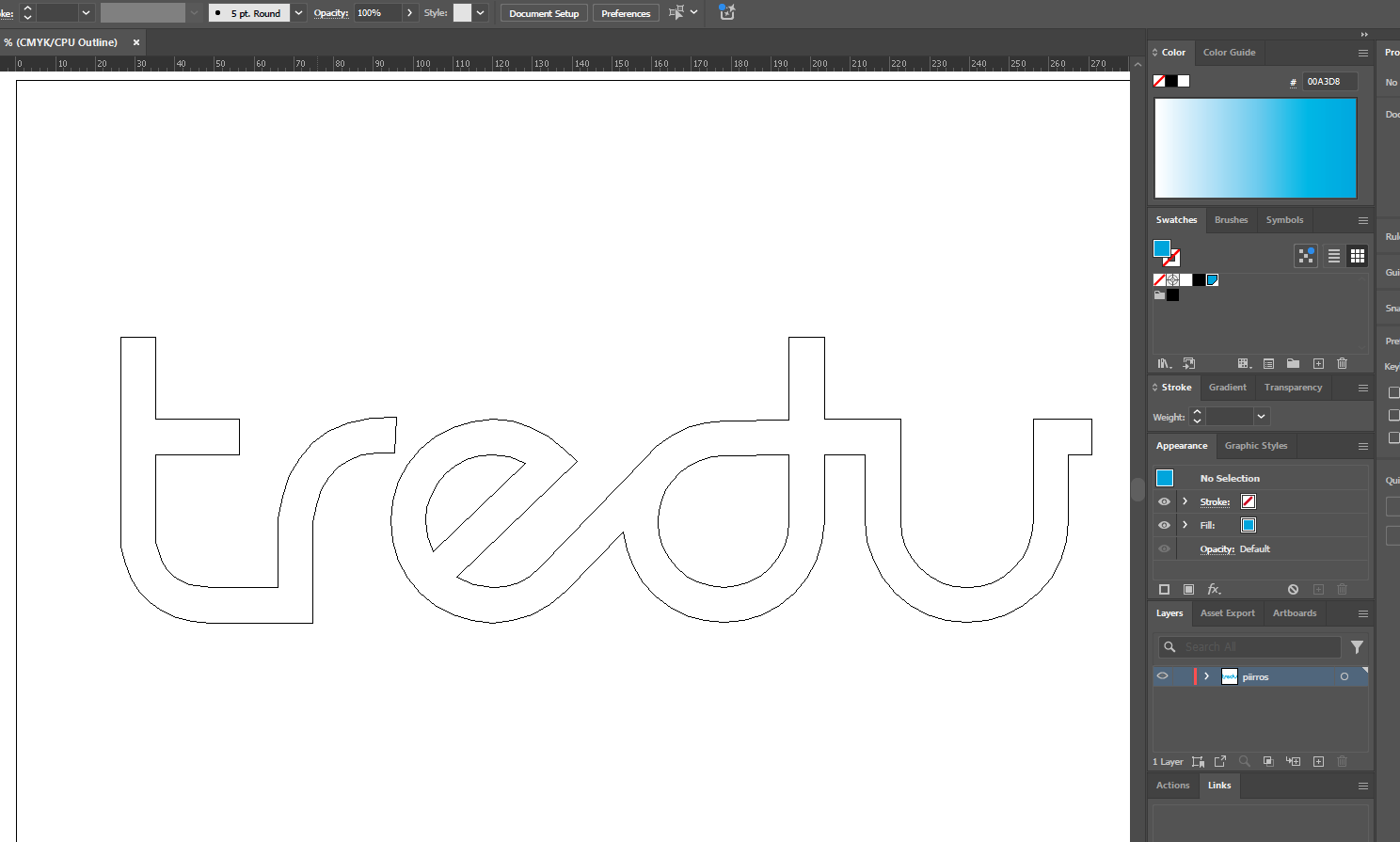
Task: Toggle visibility of Stroke attribute
Action: tap(1164, 501)
